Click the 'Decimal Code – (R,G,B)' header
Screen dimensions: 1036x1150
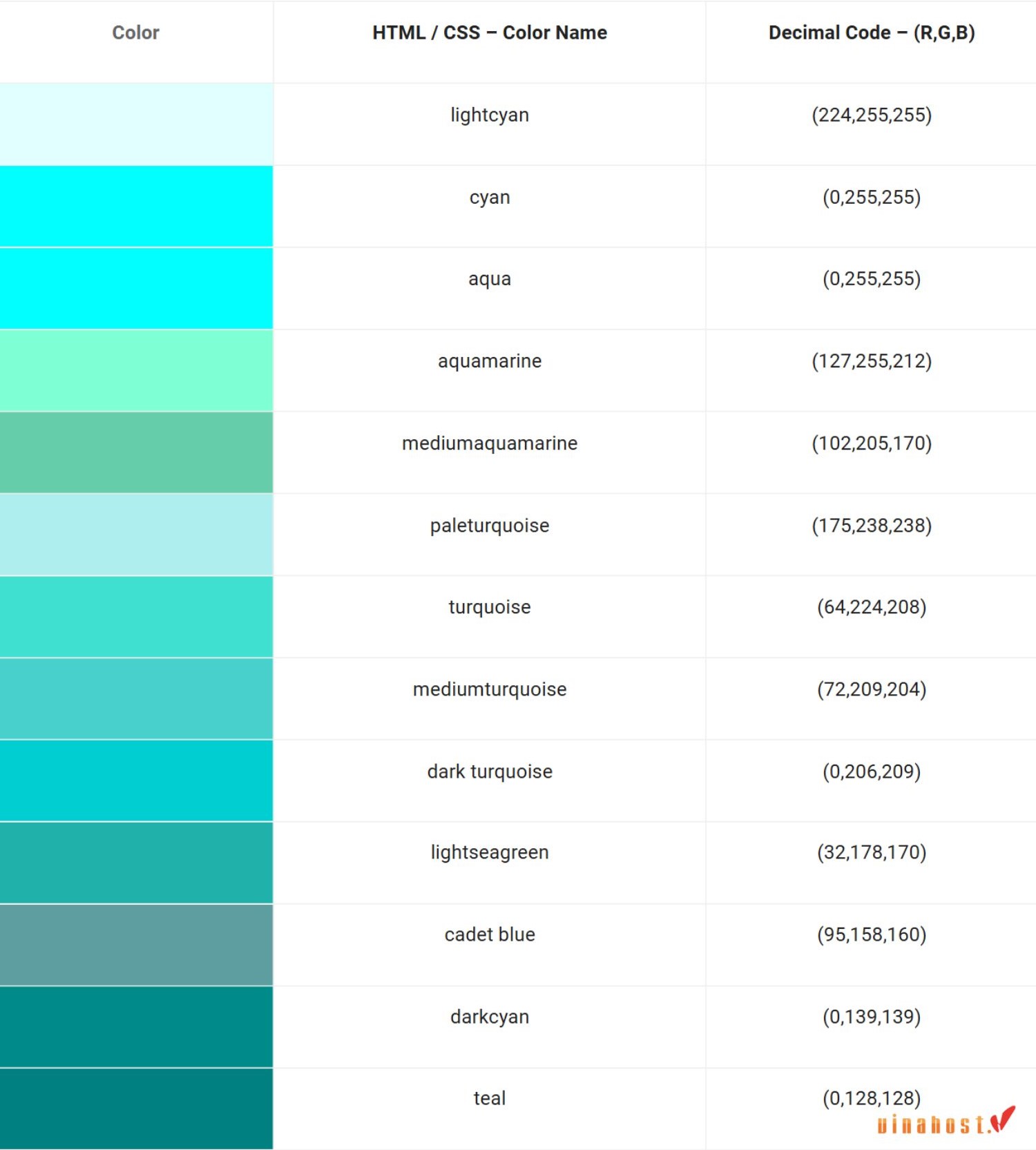click(872, 32)
